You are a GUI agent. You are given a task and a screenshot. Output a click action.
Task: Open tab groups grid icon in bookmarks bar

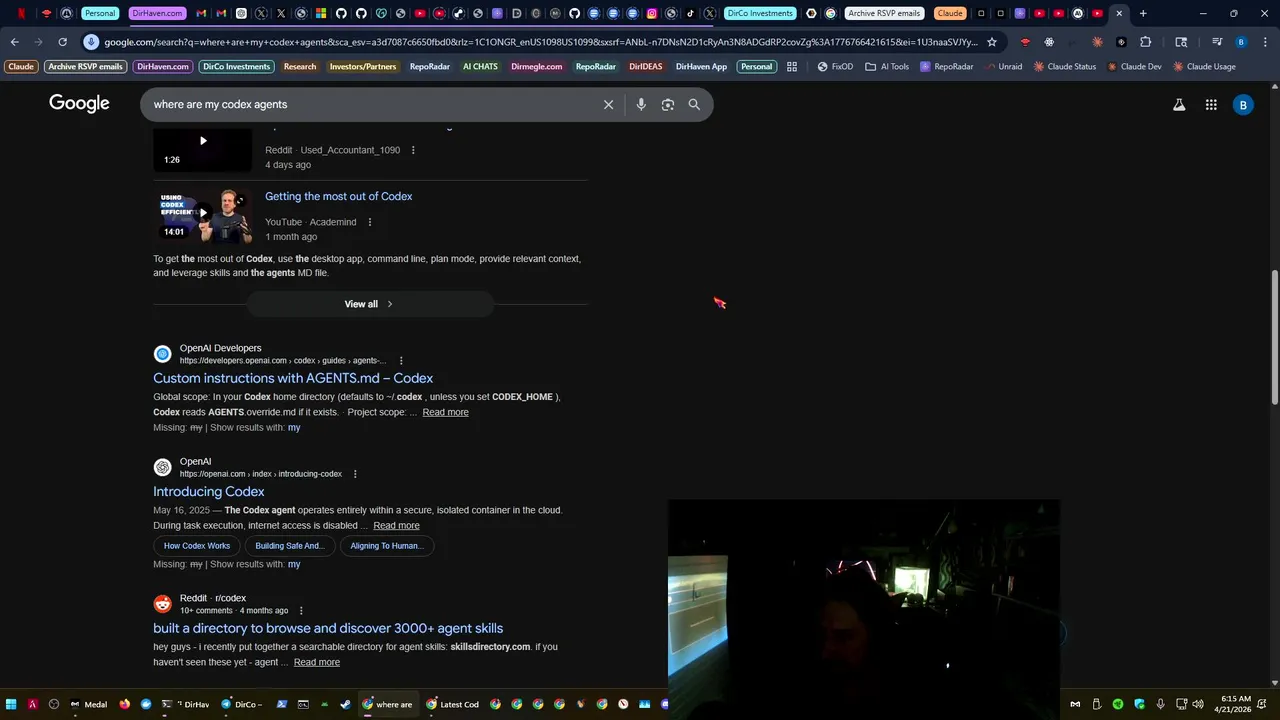click(x=792, y=66)
